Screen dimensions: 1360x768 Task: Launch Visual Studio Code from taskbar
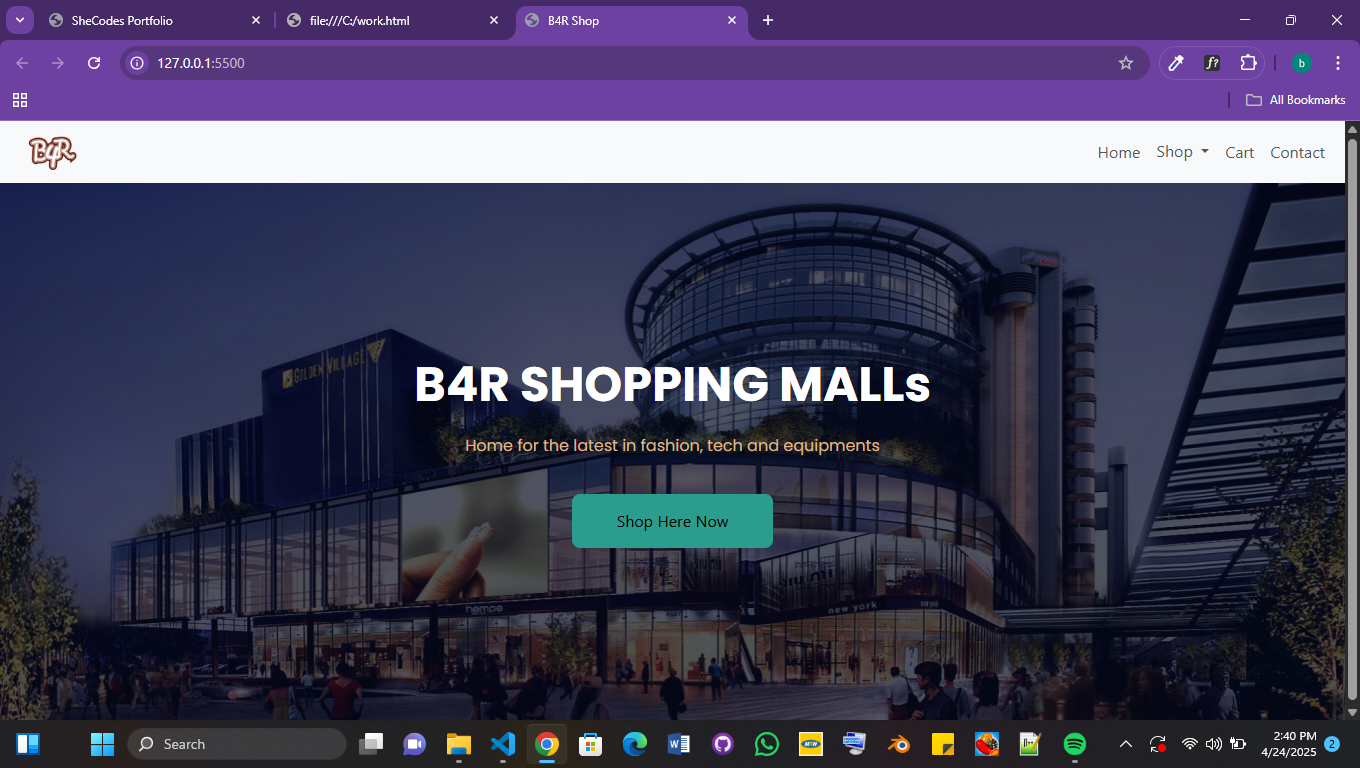(x=503, y=744)
